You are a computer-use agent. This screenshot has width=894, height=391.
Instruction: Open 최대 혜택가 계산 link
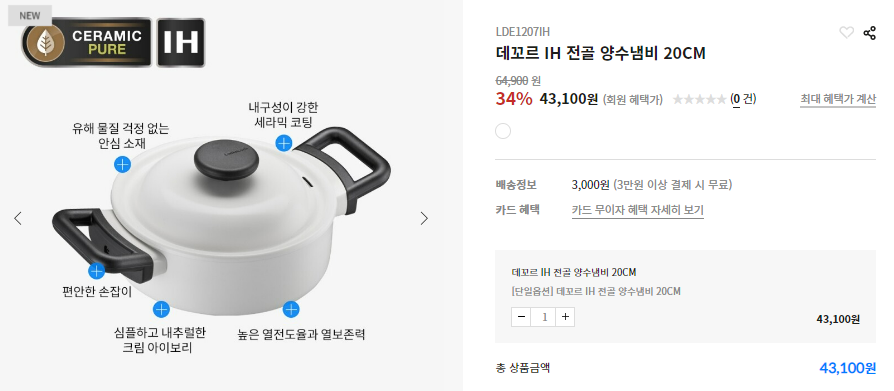[x=838, y=99]
